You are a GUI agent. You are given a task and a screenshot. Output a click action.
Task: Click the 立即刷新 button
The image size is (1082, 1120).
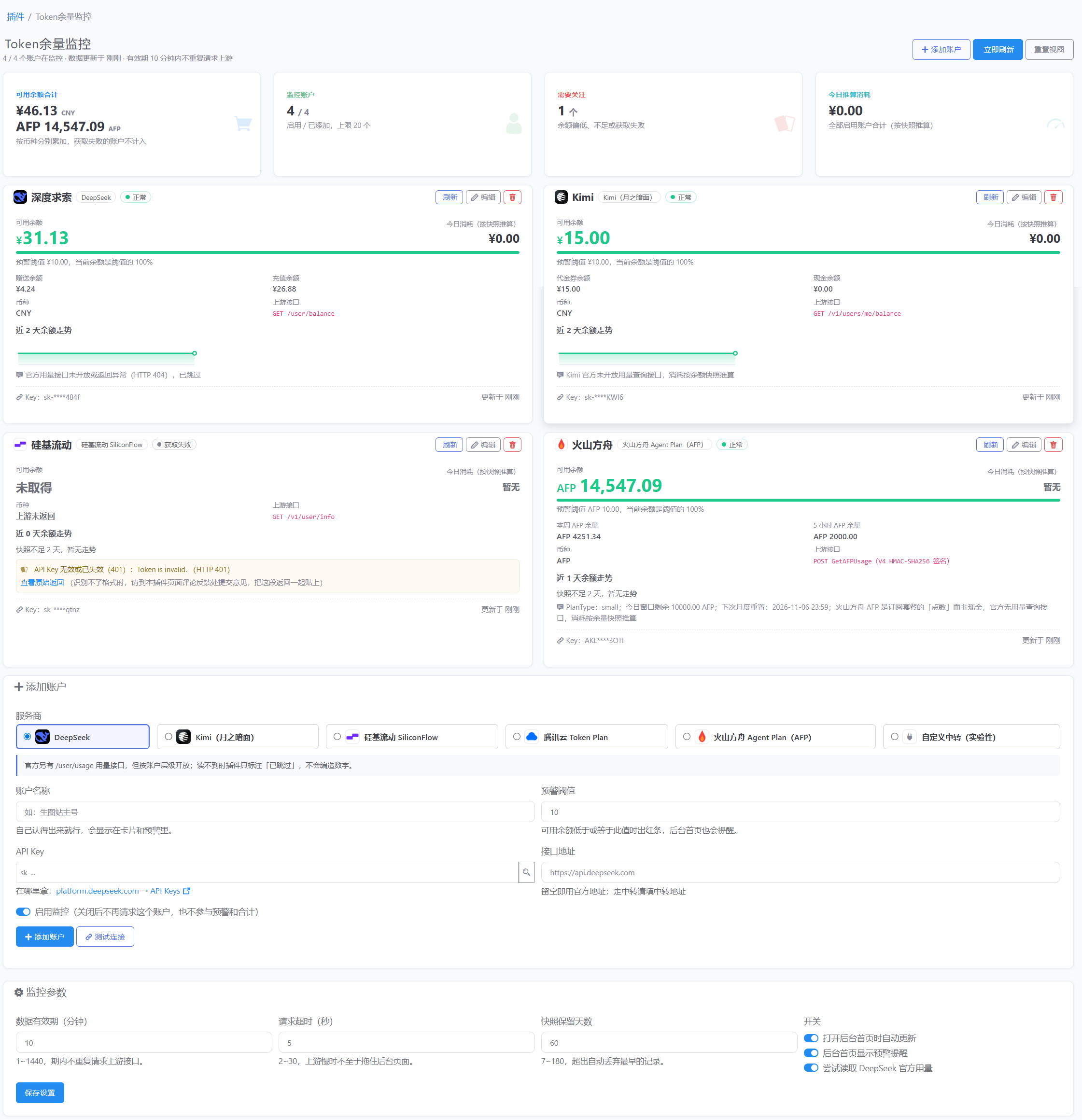[998, 50]
